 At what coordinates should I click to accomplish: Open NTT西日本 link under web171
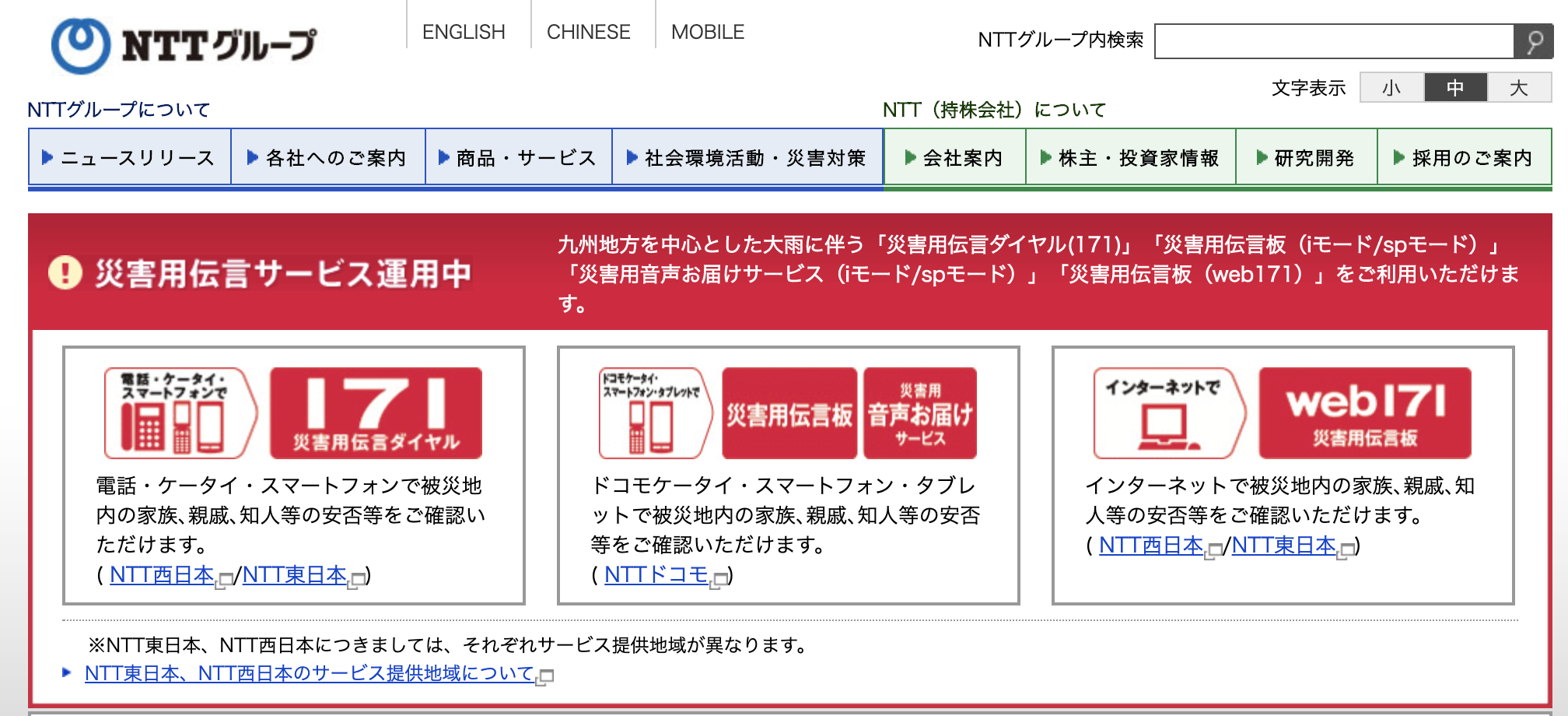[x=1151, y=546]
